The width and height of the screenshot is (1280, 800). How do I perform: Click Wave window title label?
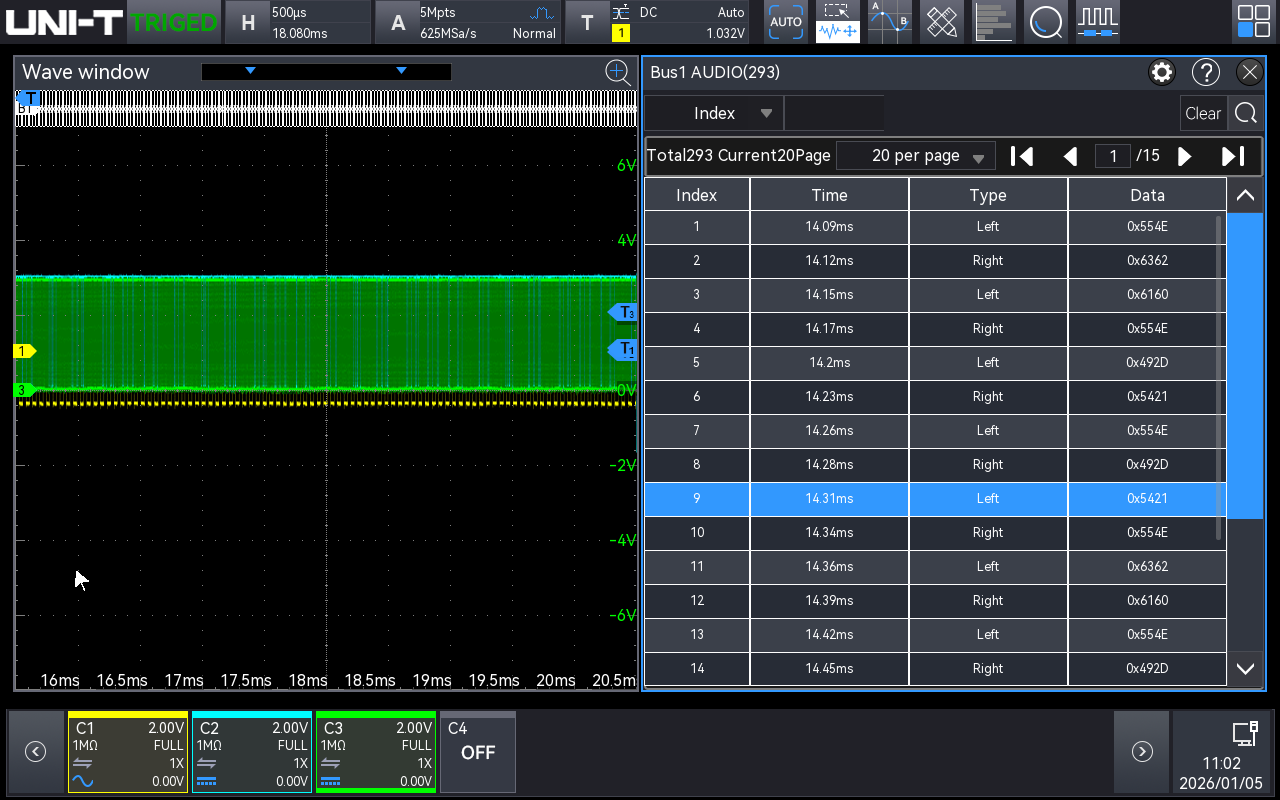coord(85,72)
